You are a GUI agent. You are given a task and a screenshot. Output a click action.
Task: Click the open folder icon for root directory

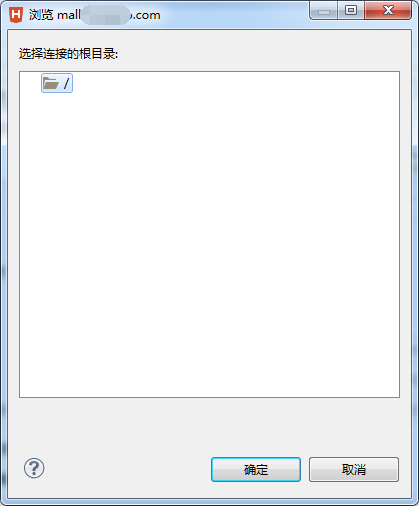[51, 83]
